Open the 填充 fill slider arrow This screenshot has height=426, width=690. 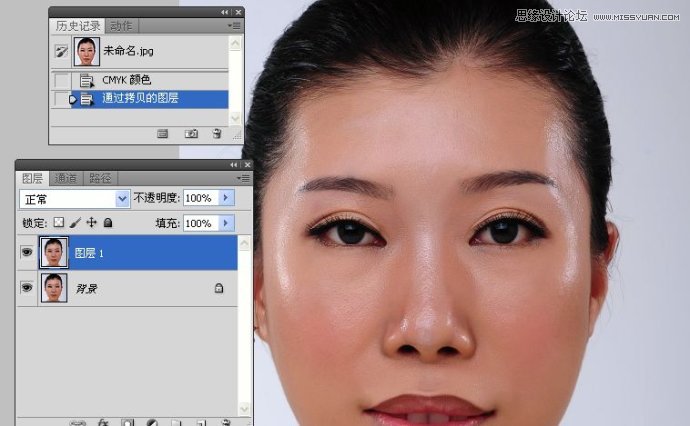[226, 223]
